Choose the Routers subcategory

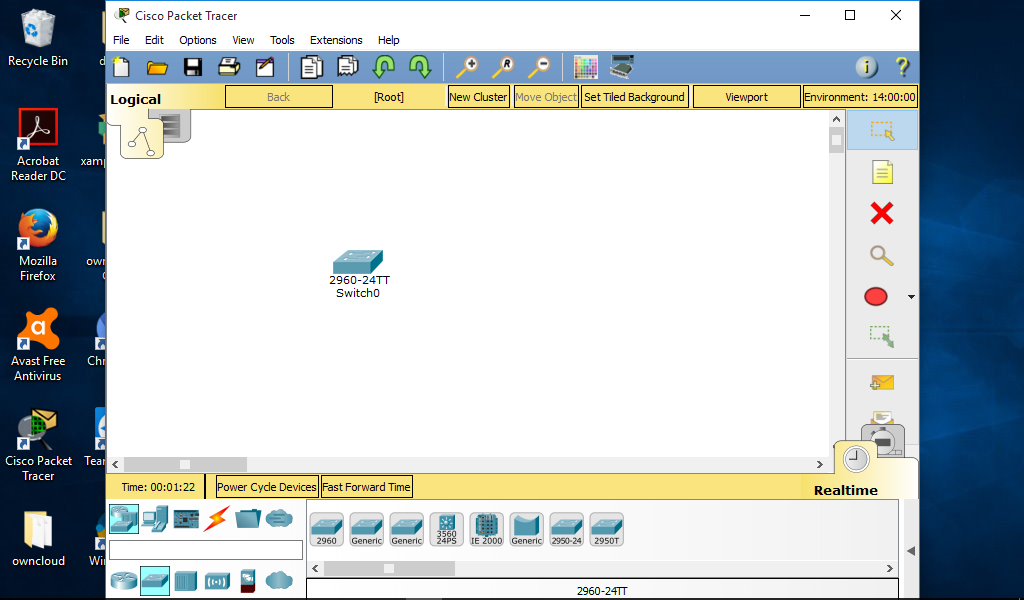[124, 580]
